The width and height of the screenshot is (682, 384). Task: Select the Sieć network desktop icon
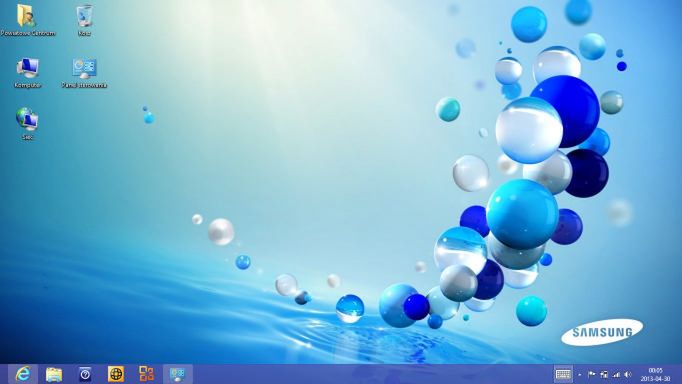click(27, 124)
